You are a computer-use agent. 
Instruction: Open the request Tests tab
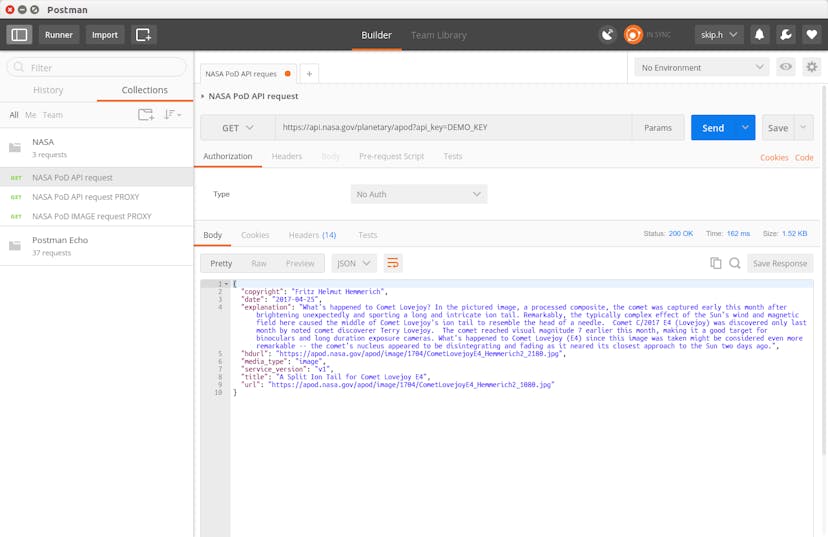coord(453,156)
